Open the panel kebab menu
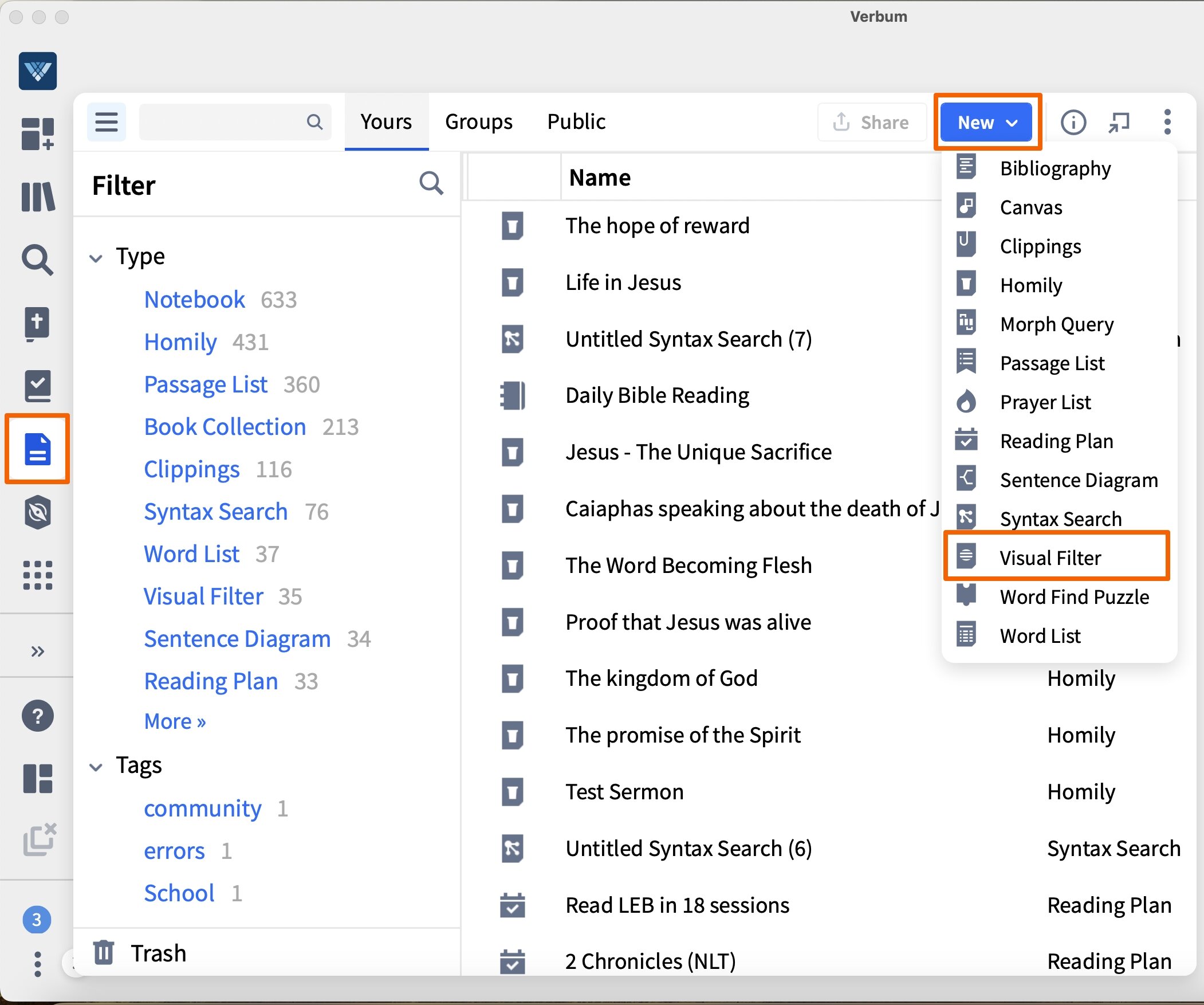This screenshot has width=1204, height=1005. pos(1167,122)
